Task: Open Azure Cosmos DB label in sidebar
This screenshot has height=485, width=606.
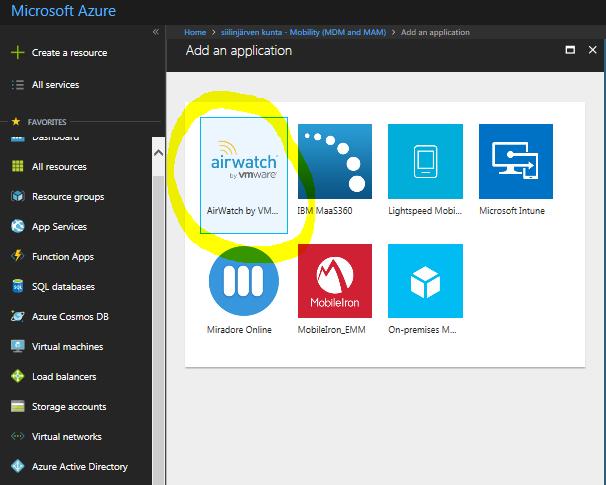Action: (x=70, y=317)
